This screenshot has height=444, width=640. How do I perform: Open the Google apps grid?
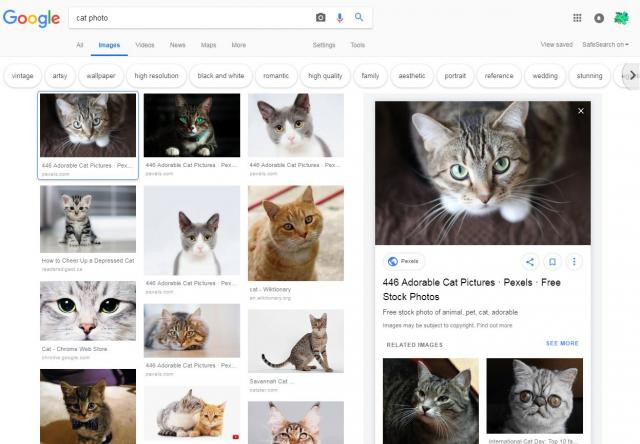[577, 17]
